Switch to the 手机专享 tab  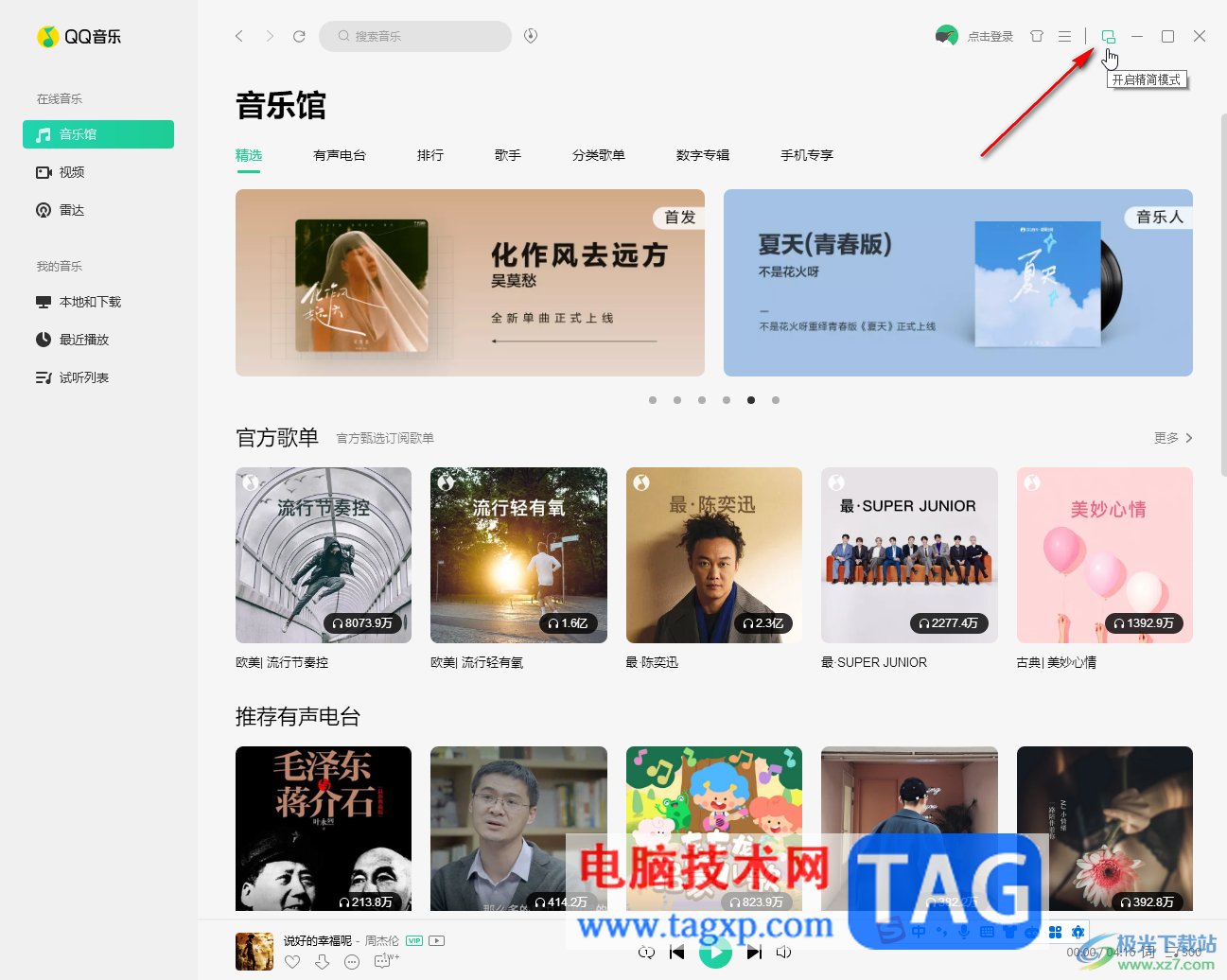click(x=807, y=155)
